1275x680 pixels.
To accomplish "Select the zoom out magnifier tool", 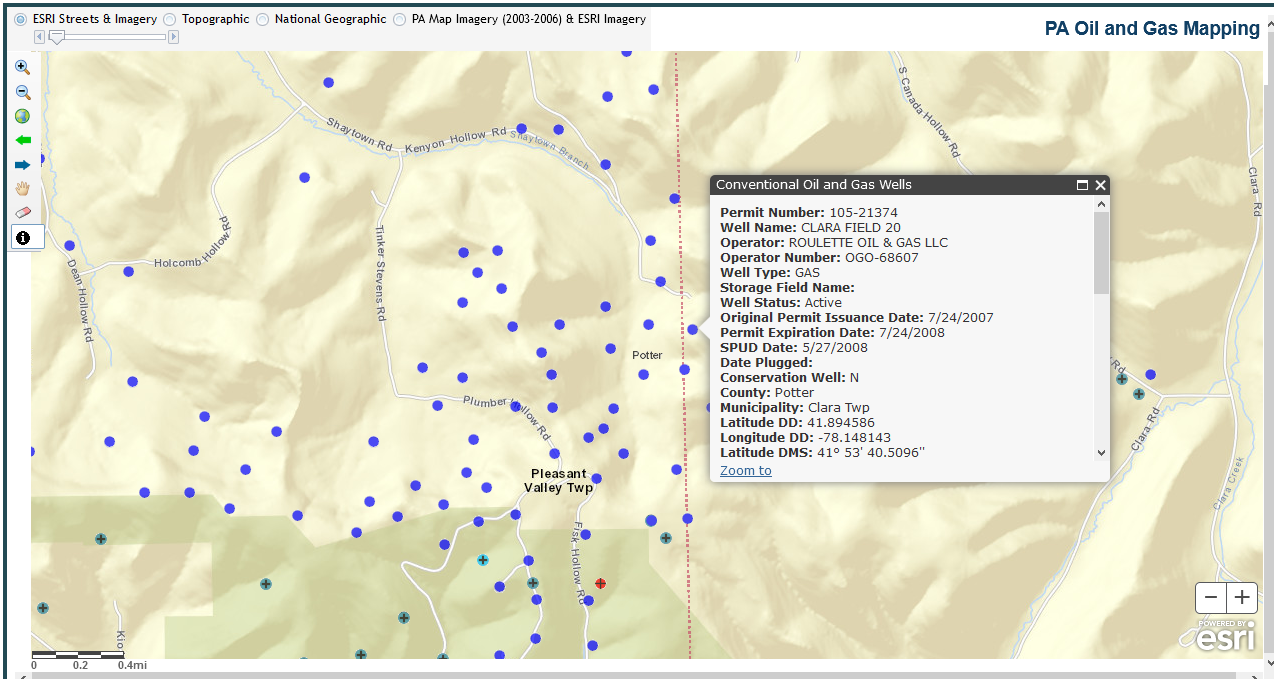I will pos(22,92).
